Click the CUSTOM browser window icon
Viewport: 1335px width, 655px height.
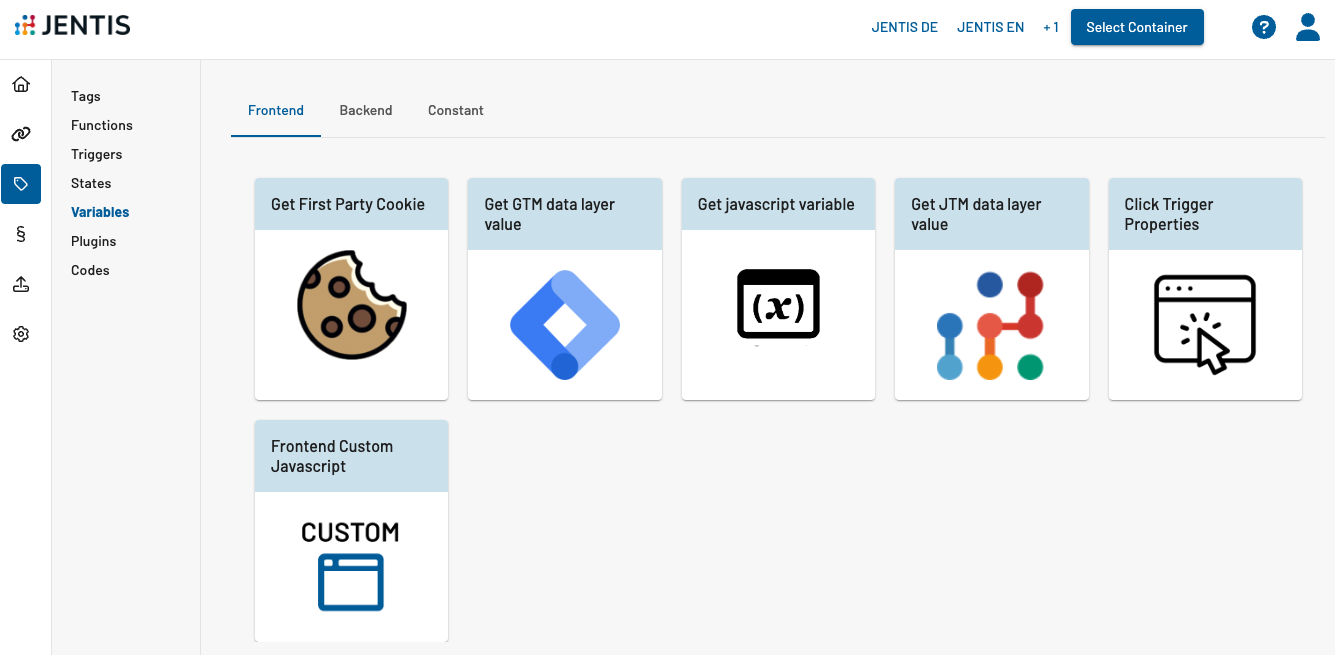[351, 565]
